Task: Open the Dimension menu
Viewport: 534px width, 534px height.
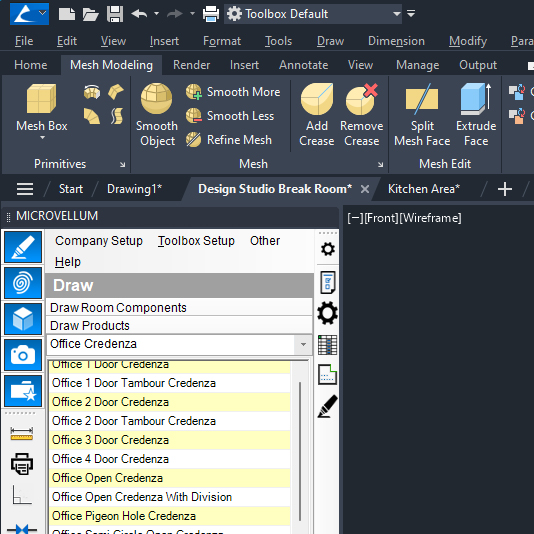Action: 396,41
